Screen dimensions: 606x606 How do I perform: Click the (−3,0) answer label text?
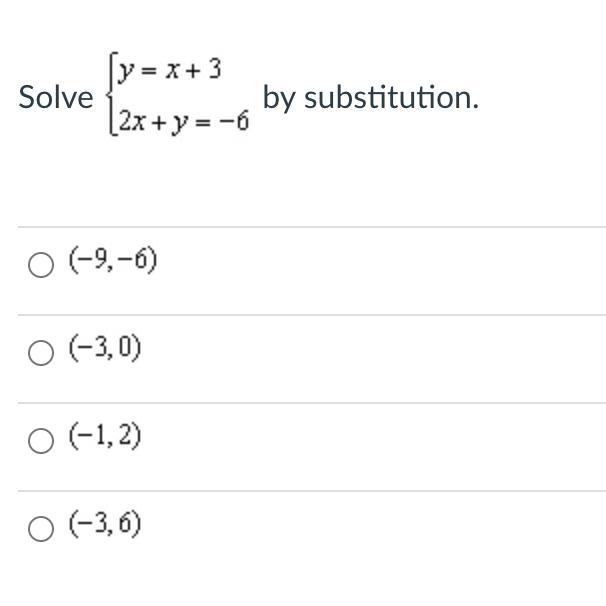click(105, 349)
